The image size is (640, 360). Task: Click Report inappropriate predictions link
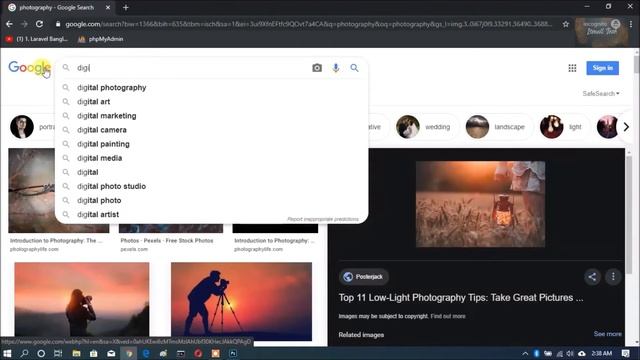click(322, 219)
